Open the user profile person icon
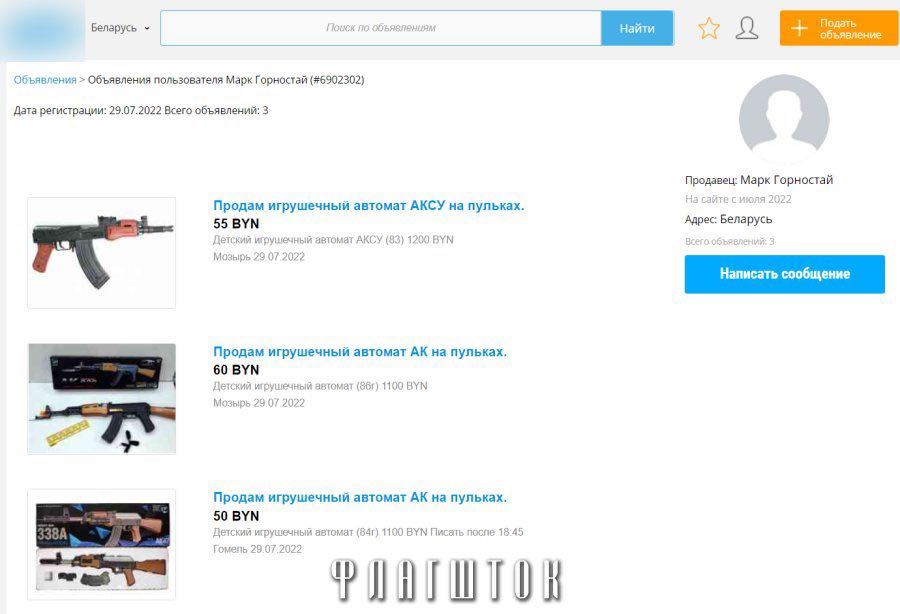The width and height of the screenshot is (900, 614). [x=749, y=28]
